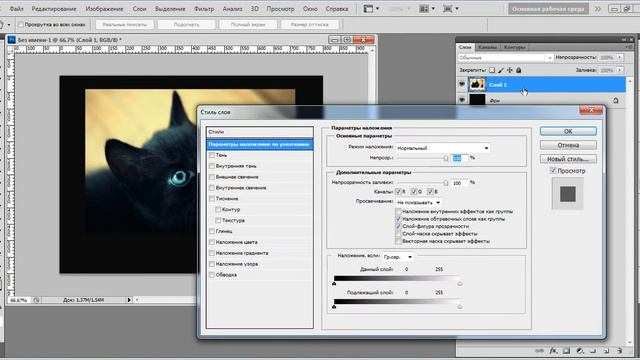Screen dimensions: 640x360
Task: Hide layer Слой 1 with eye icon
Action: coord(462,84)
